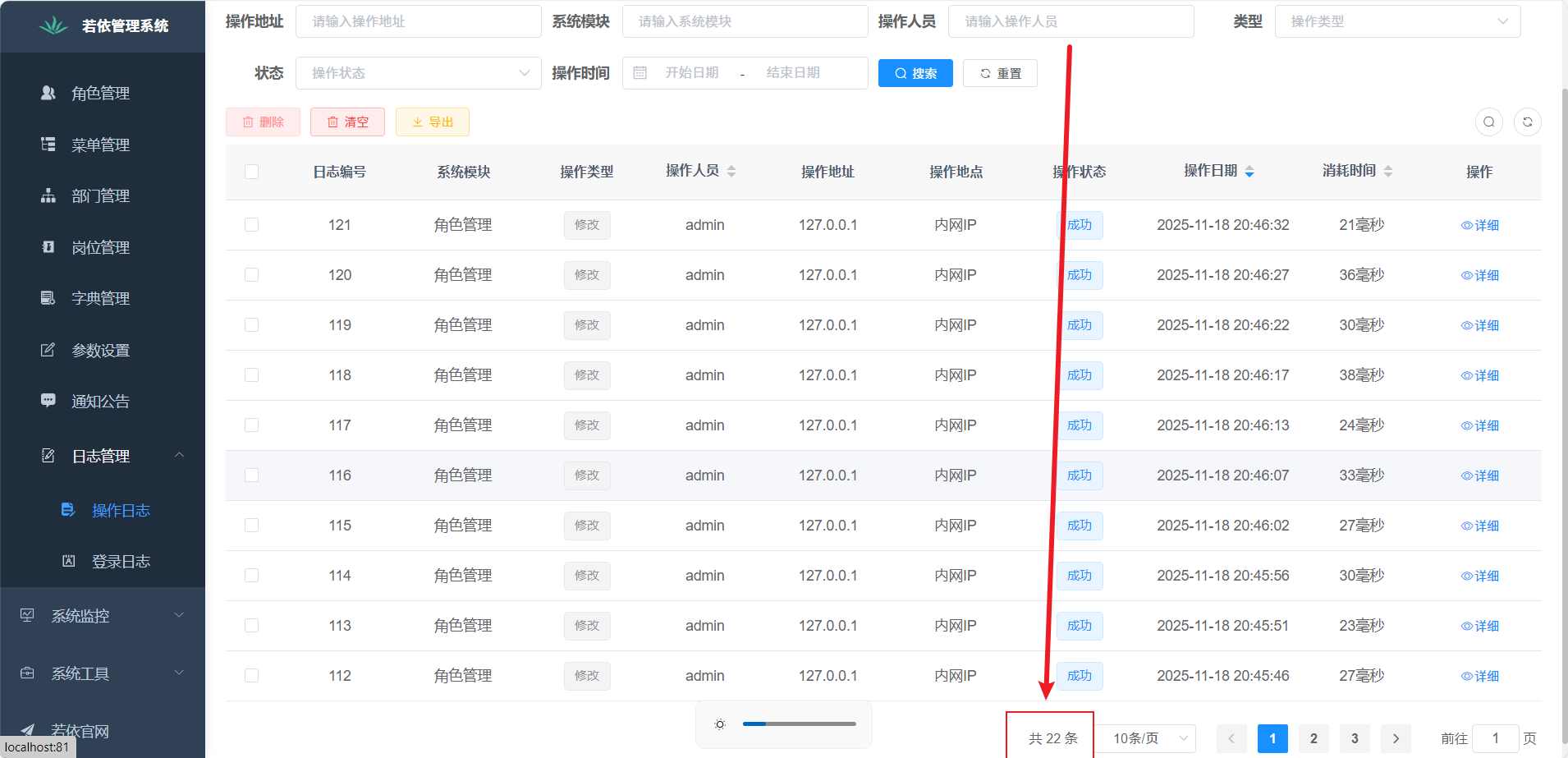Check the row for log 118
Screen dimensions: 1568x758
[252, 375]
